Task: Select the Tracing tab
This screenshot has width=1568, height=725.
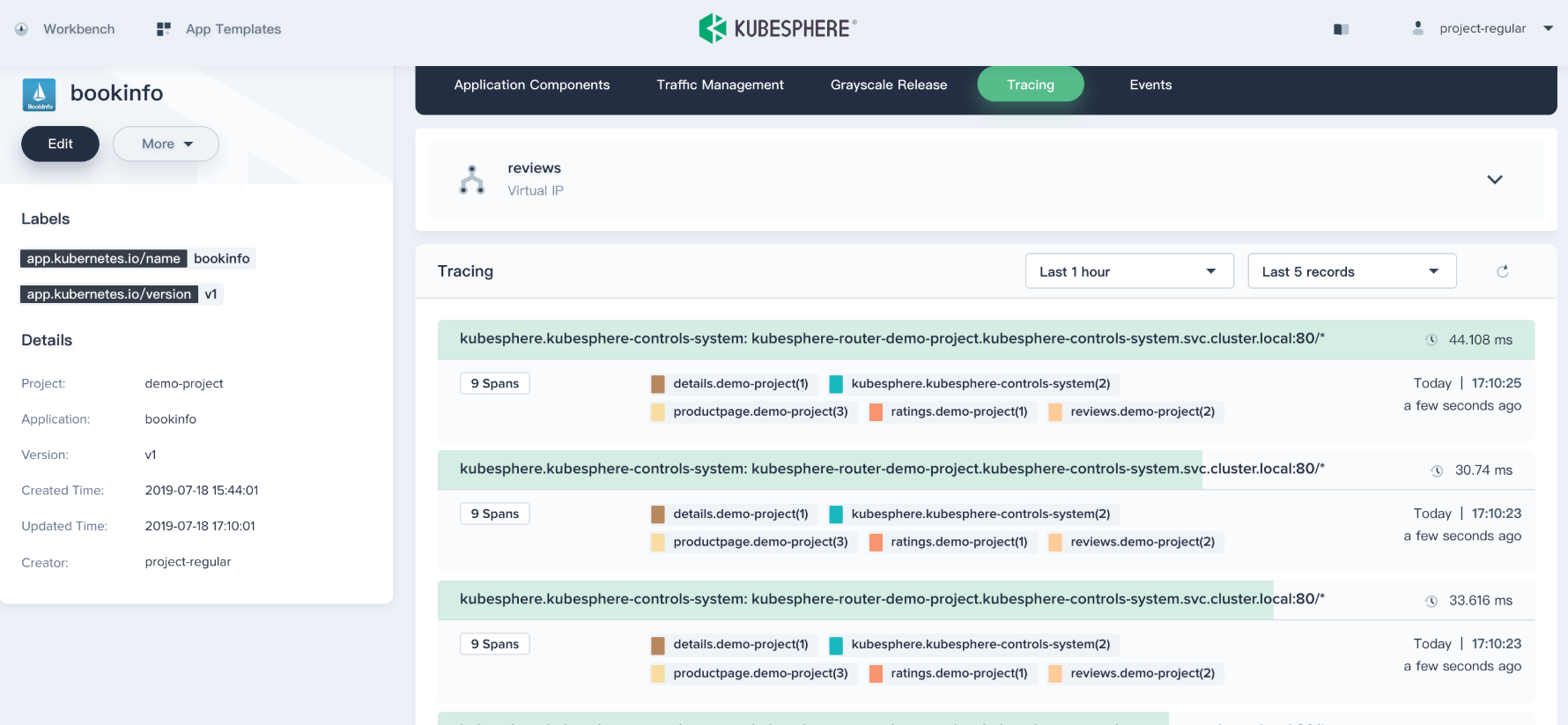Action: point(1031,85)
